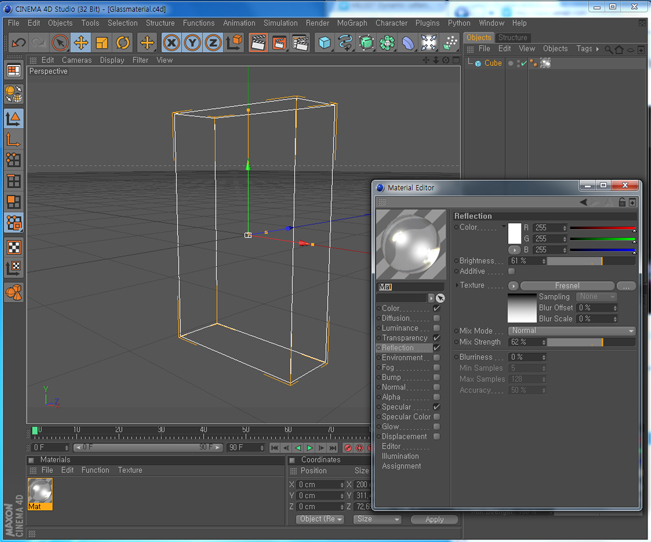
Task: Switch to Edges mode
Action: tap(14, 181)
